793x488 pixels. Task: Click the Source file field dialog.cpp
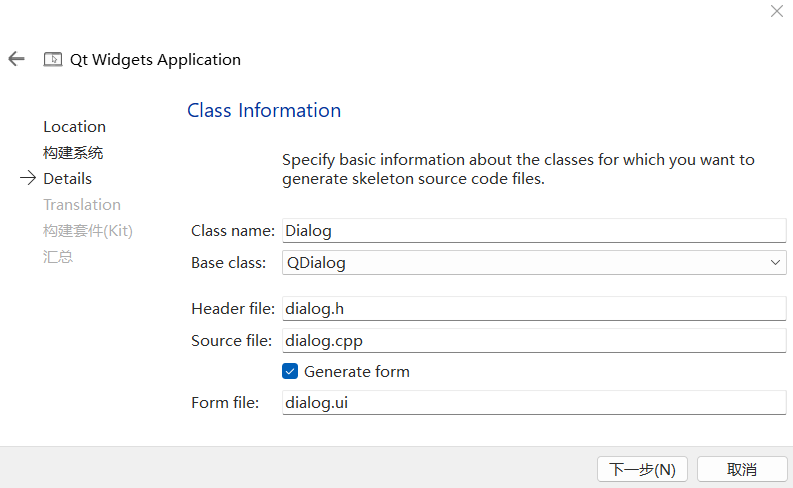(x=534, y=340)
